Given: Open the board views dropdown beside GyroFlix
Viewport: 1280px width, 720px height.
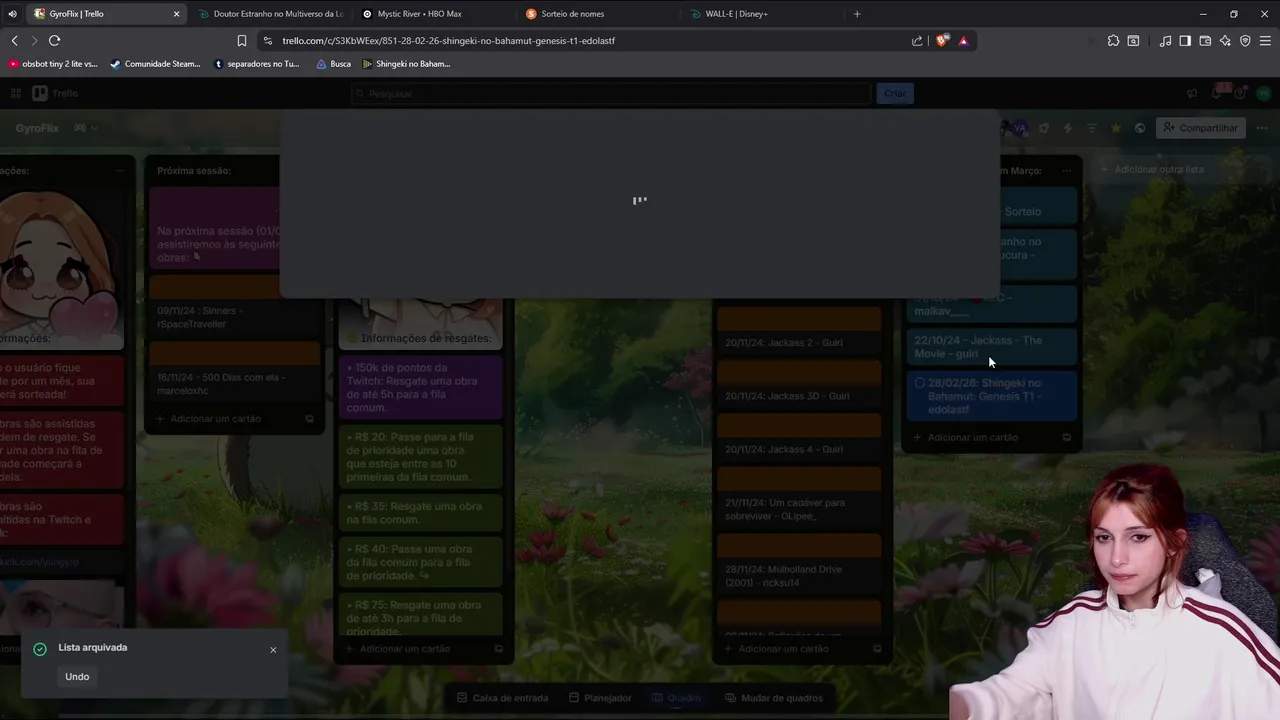Looking at the screenshot, I should point(85,128).
